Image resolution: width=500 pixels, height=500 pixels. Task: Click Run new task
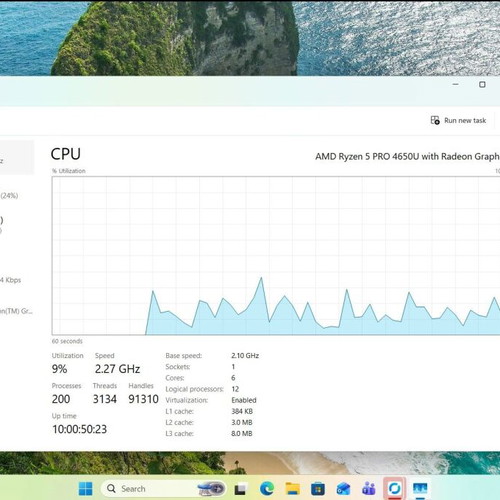(x=458, y=120)
